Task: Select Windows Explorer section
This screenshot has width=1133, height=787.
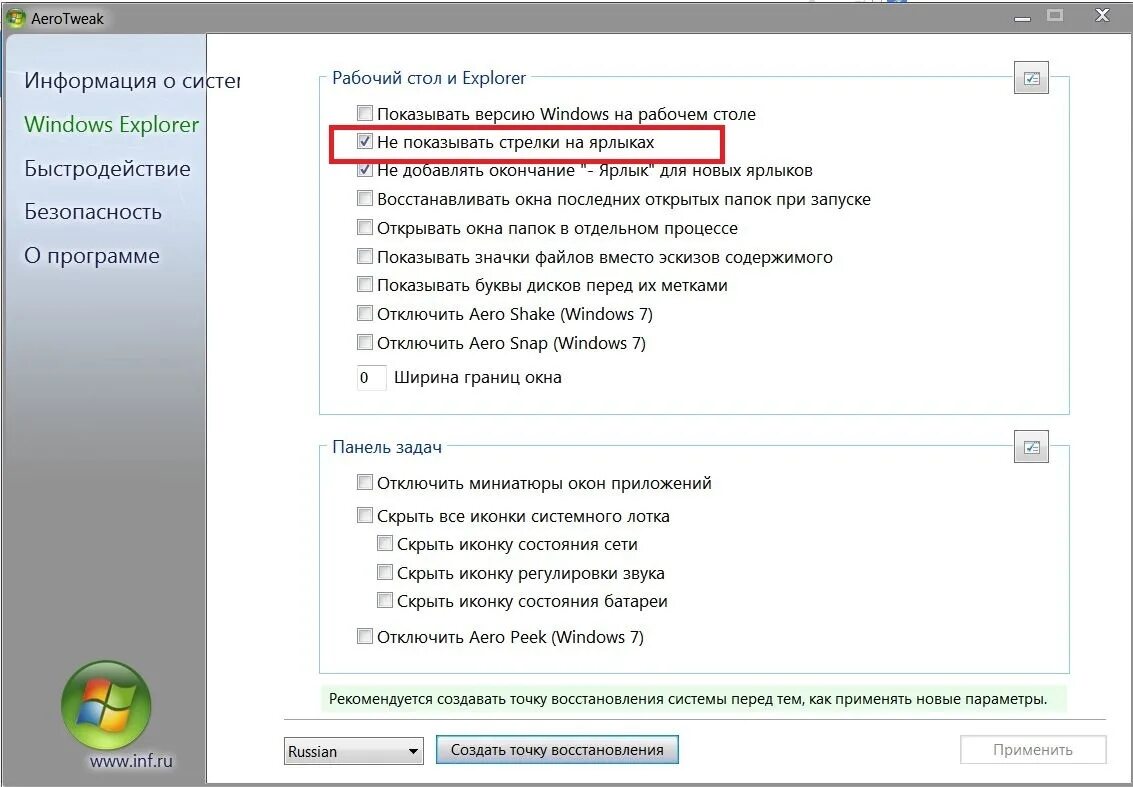Action: pyautogui.click(x=111, y=124)
